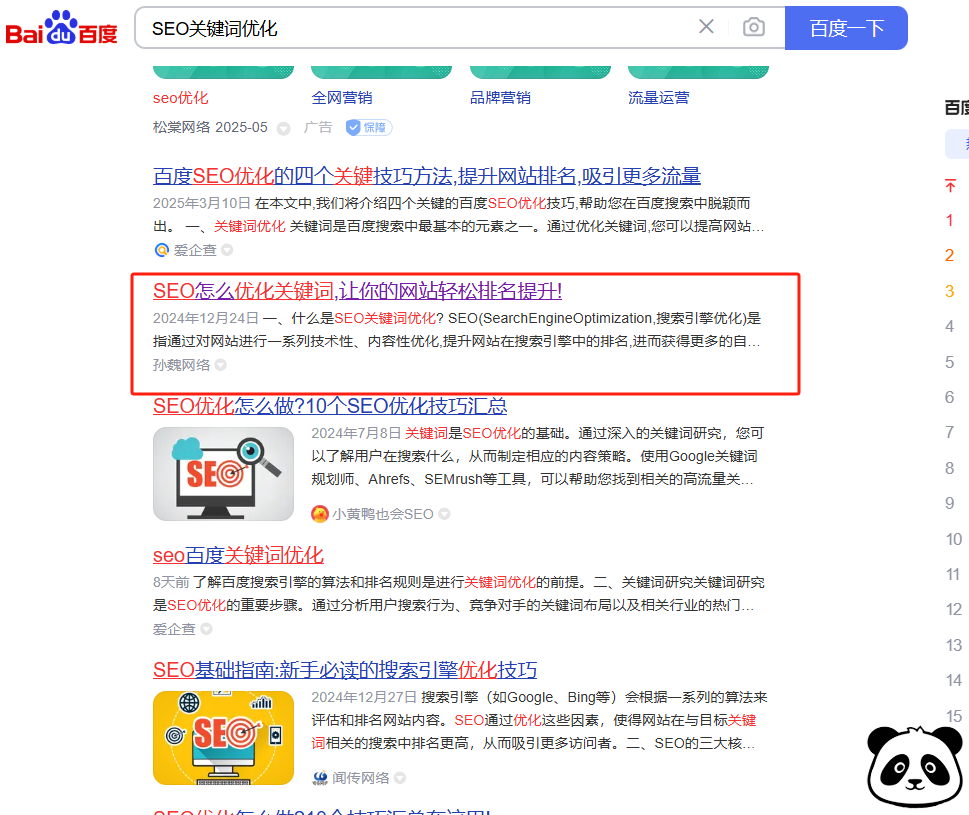The image size is (969, 815).
Task: Click number 10 in the side index list
Action: [x=954, y=539]
